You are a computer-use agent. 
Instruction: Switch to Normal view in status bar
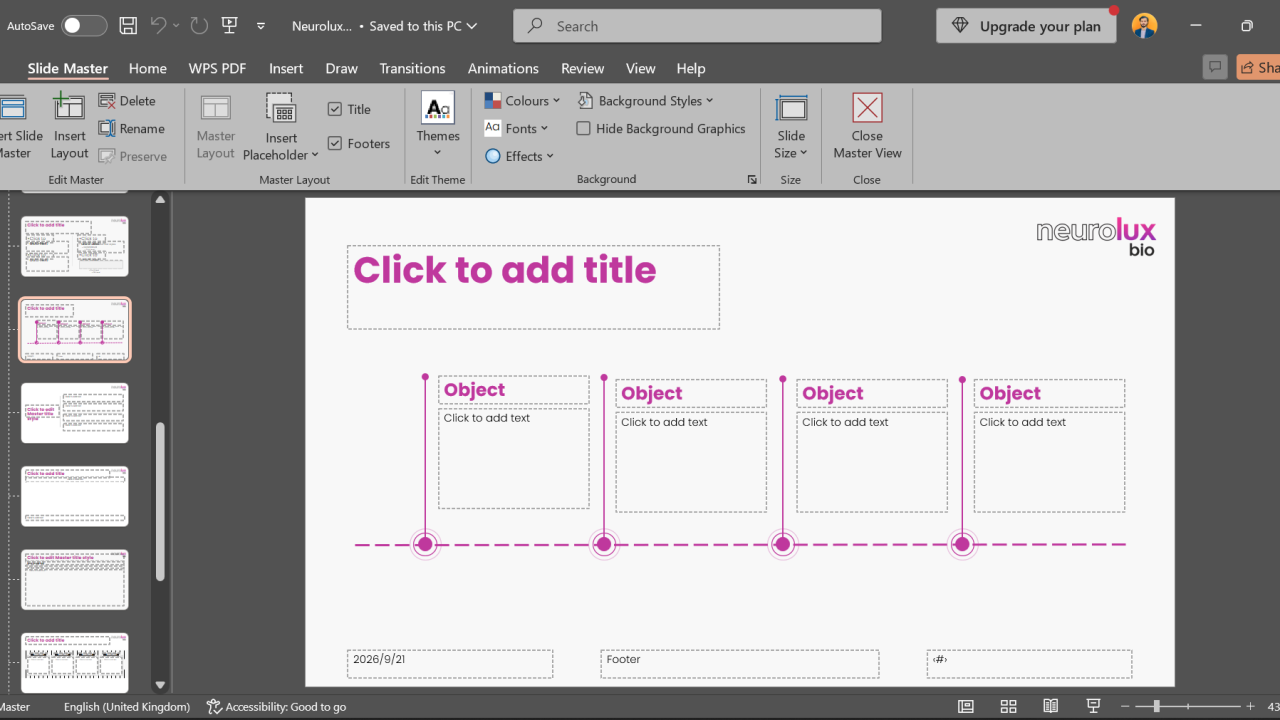(966, 707)
